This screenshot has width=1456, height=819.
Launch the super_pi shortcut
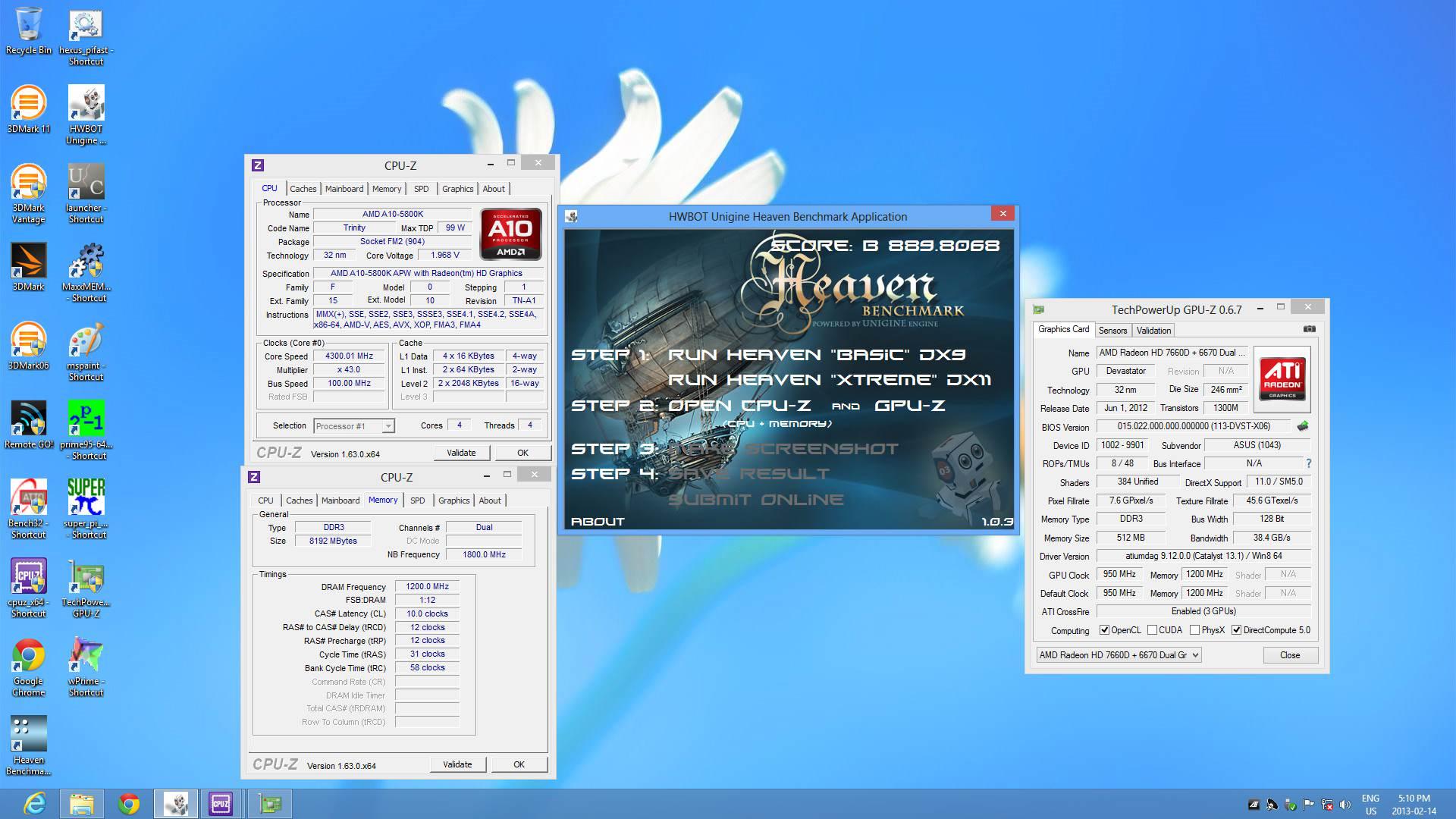[86, 509]
